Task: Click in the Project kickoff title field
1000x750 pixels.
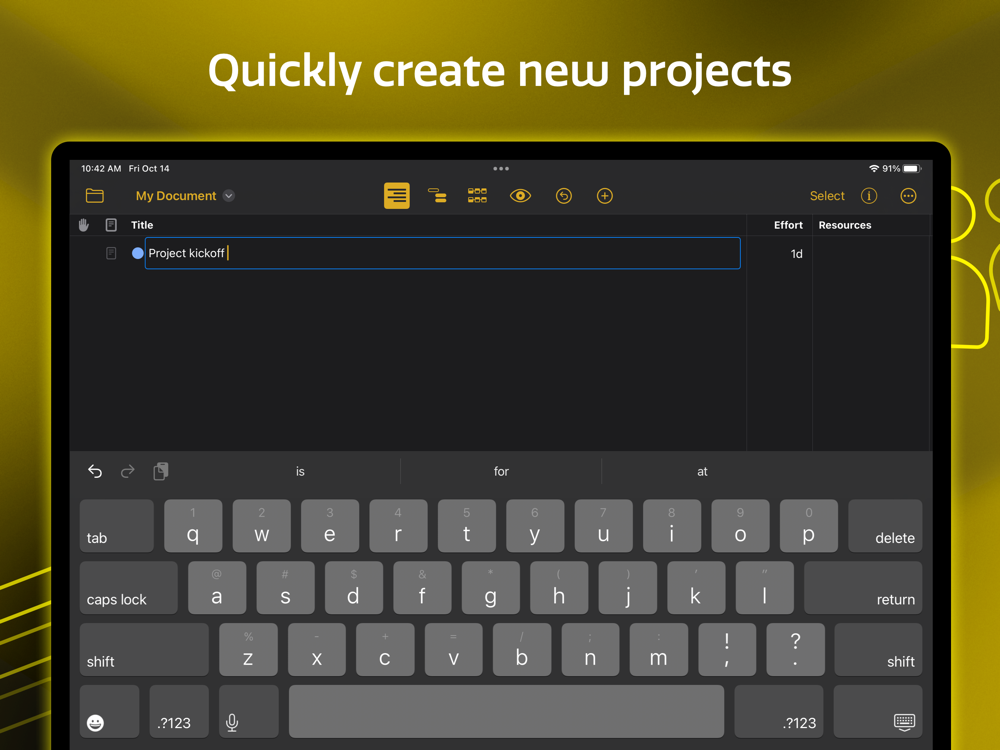Action: tap(443, 253)
